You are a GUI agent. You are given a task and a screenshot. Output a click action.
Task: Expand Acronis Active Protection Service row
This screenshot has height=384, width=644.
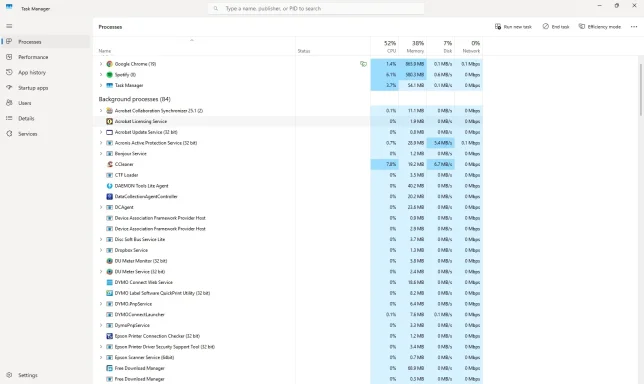tap(101, 143)
